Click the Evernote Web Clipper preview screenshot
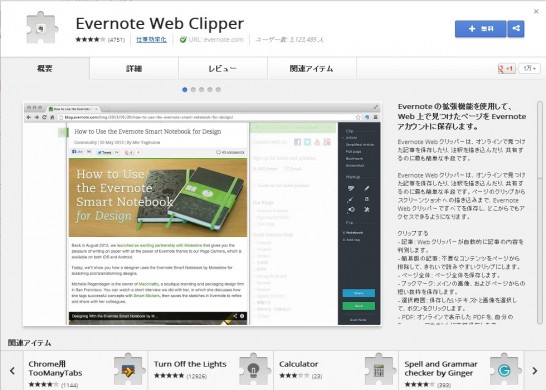The width and height of the screenshot is (546, 390). pyautogui.click(x=202, y=214)
